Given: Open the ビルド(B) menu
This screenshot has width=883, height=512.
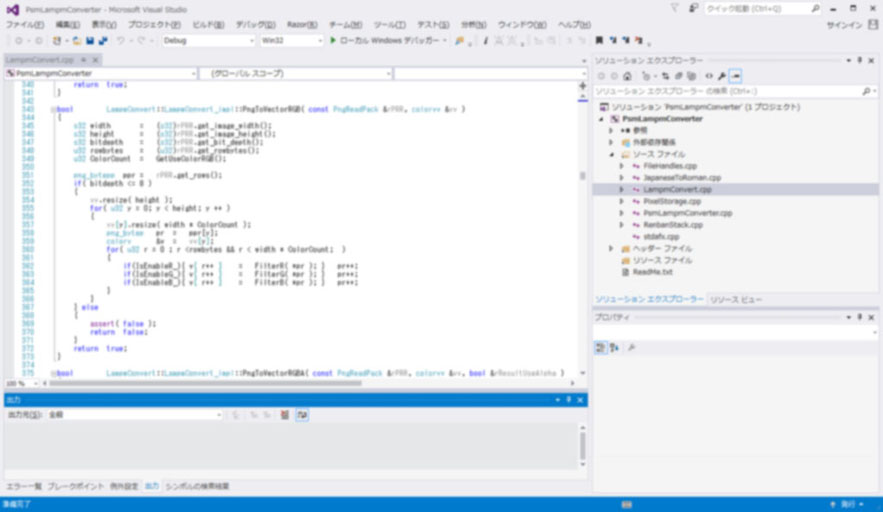Looking at the screenshot, I should 208,25.
